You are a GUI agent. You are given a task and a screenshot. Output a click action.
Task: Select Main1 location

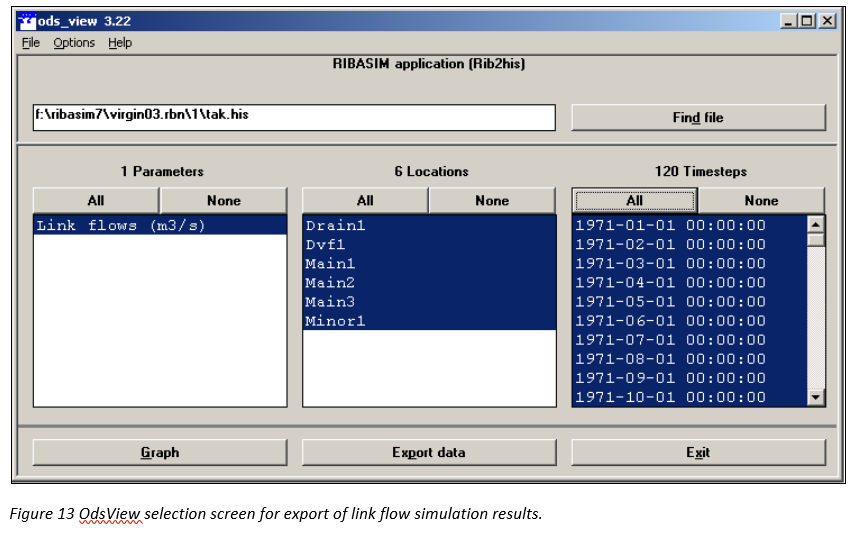pyautogui.click(x=430, y=264)
